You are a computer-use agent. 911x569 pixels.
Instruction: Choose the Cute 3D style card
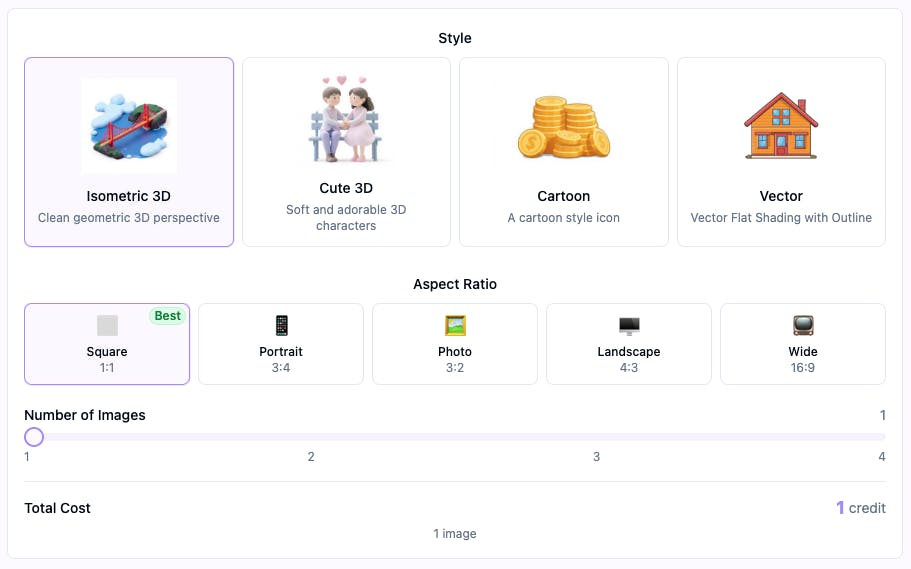click(x=346, y=152)
